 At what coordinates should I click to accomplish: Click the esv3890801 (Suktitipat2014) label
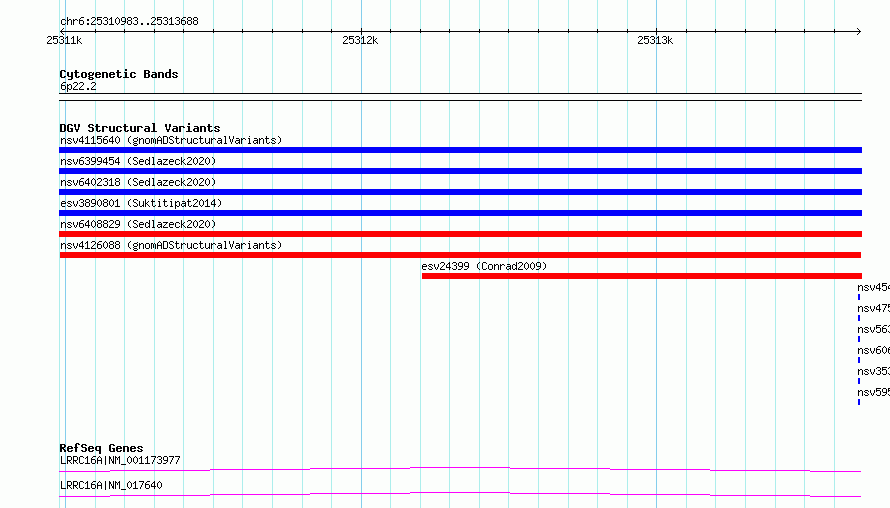click(x=141, y=203)
